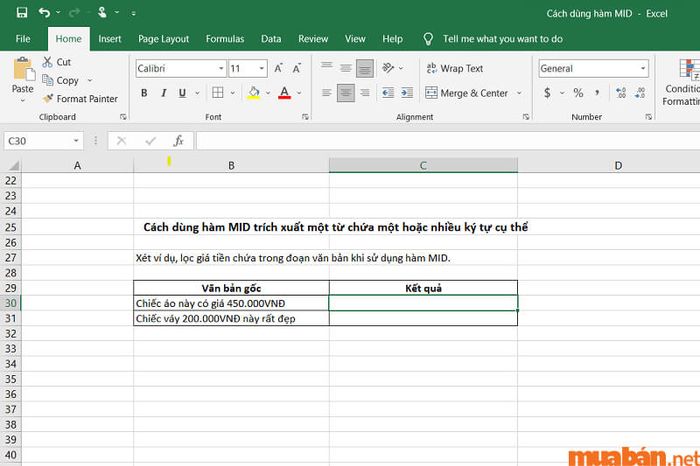Select column B header
Image resolution: width=700 pixels, height=466 pixels.
click(231, 166)
